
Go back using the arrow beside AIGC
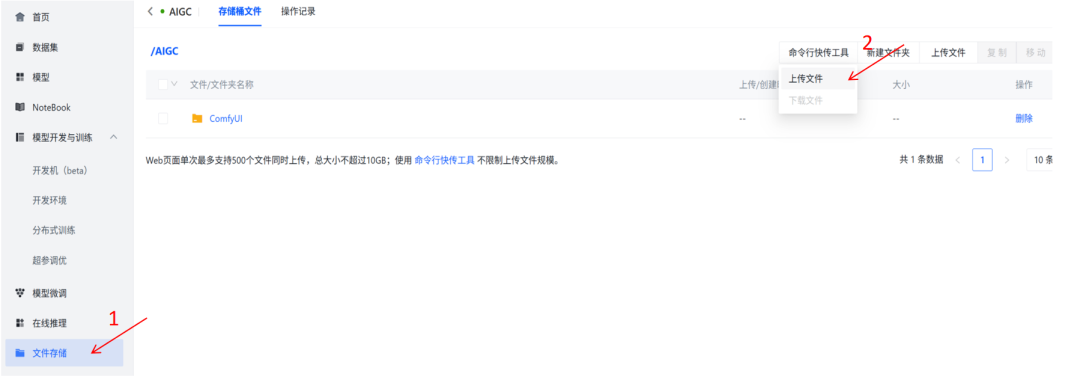150,12
